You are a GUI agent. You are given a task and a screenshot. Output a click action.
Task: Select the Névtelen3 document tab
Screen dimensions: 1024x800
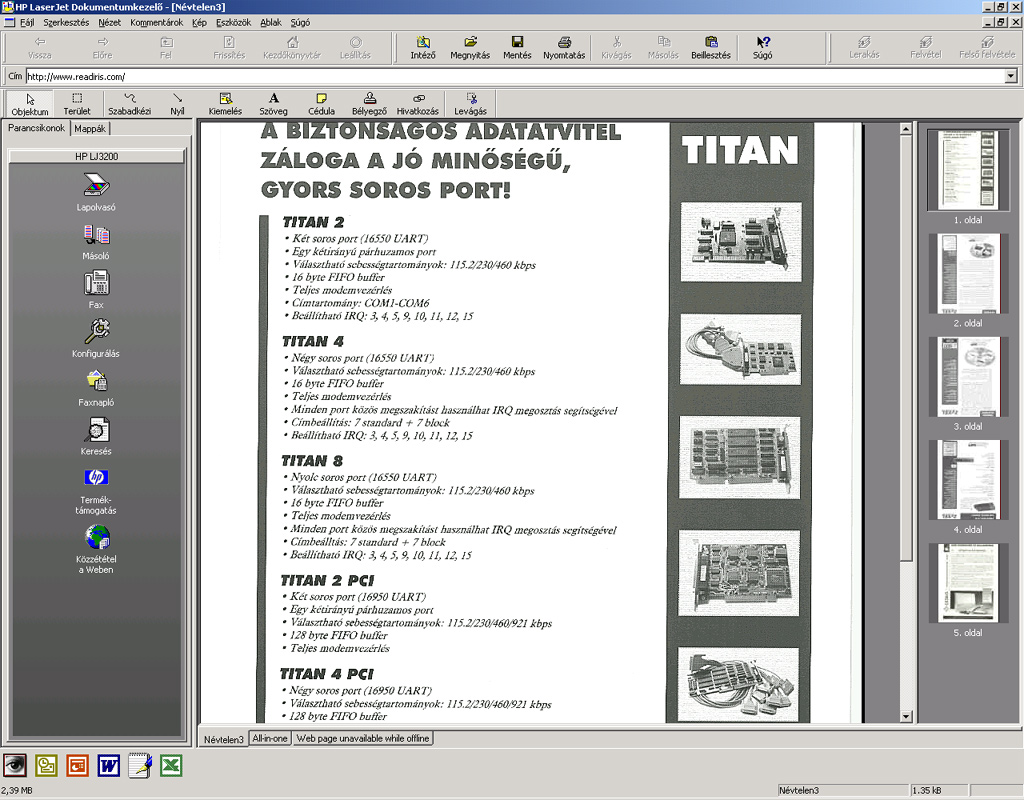223,739
